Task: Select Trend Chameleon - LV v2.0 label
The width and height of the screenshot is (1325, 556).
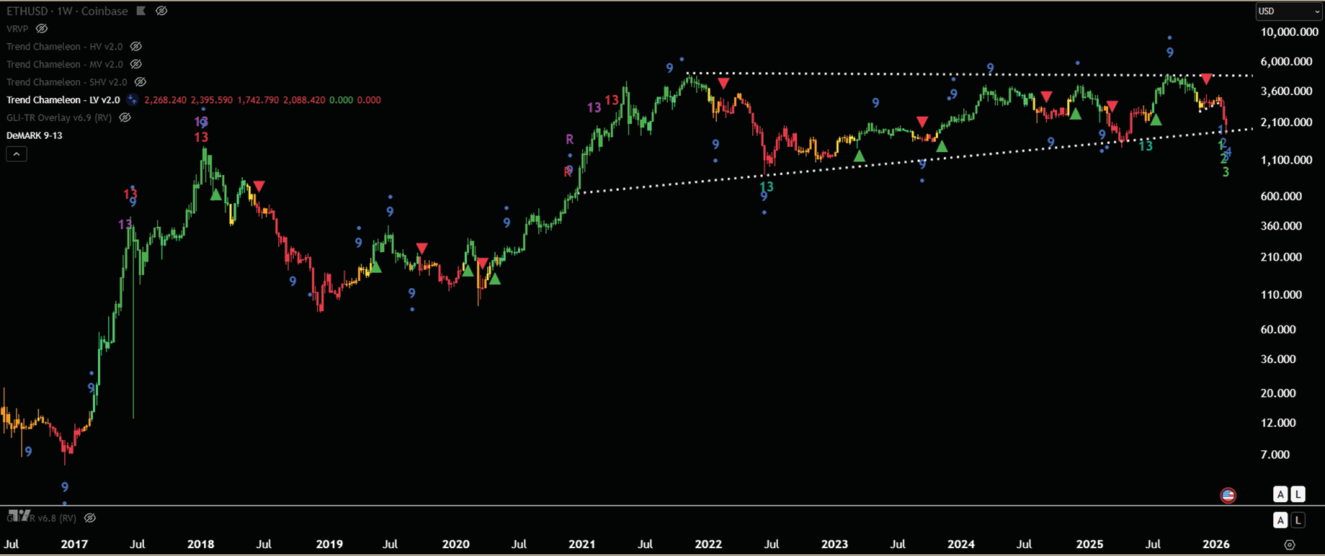Action: coord(63,100)
